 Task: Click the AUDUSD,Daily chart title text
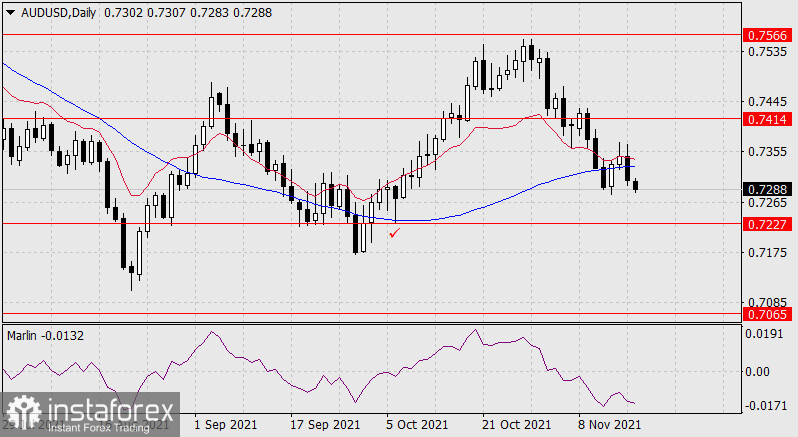coord(61,10)
